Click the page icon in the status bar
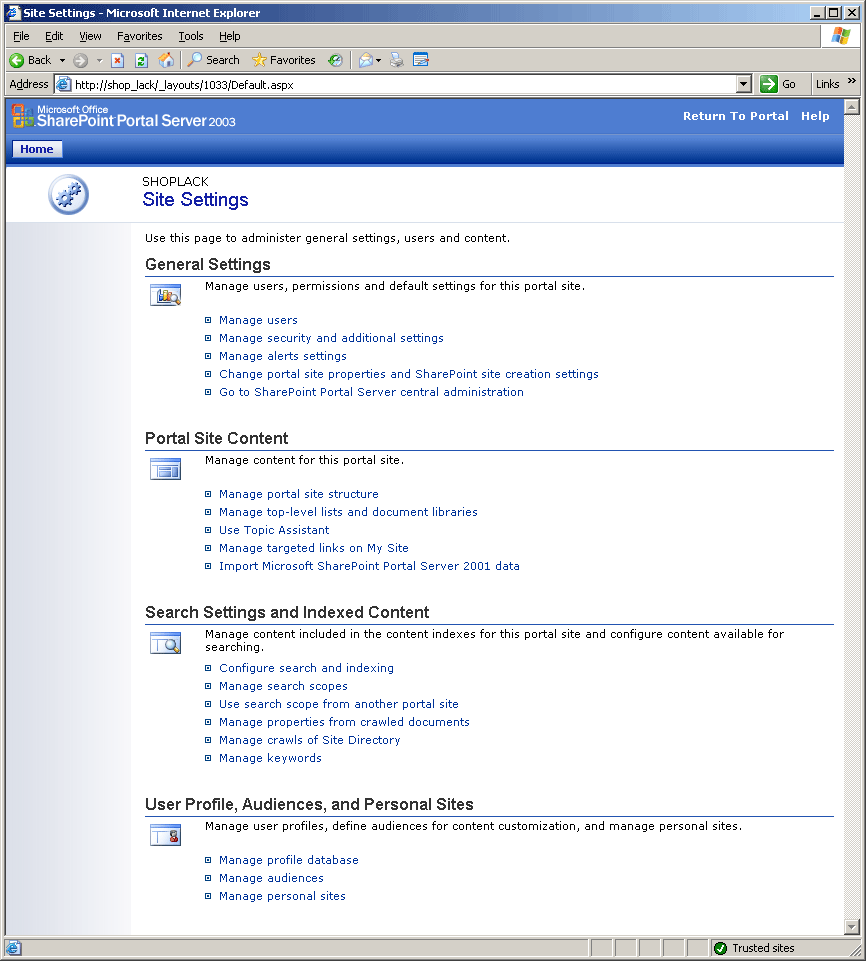This screenshot has height=961, width=866. click(13, 948)
